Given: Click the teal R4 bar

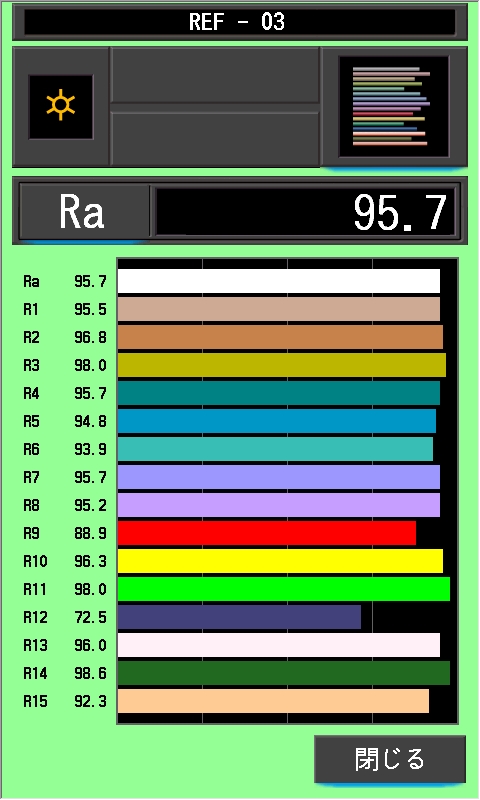Looking at the screenshot, I should click(279, 393).
